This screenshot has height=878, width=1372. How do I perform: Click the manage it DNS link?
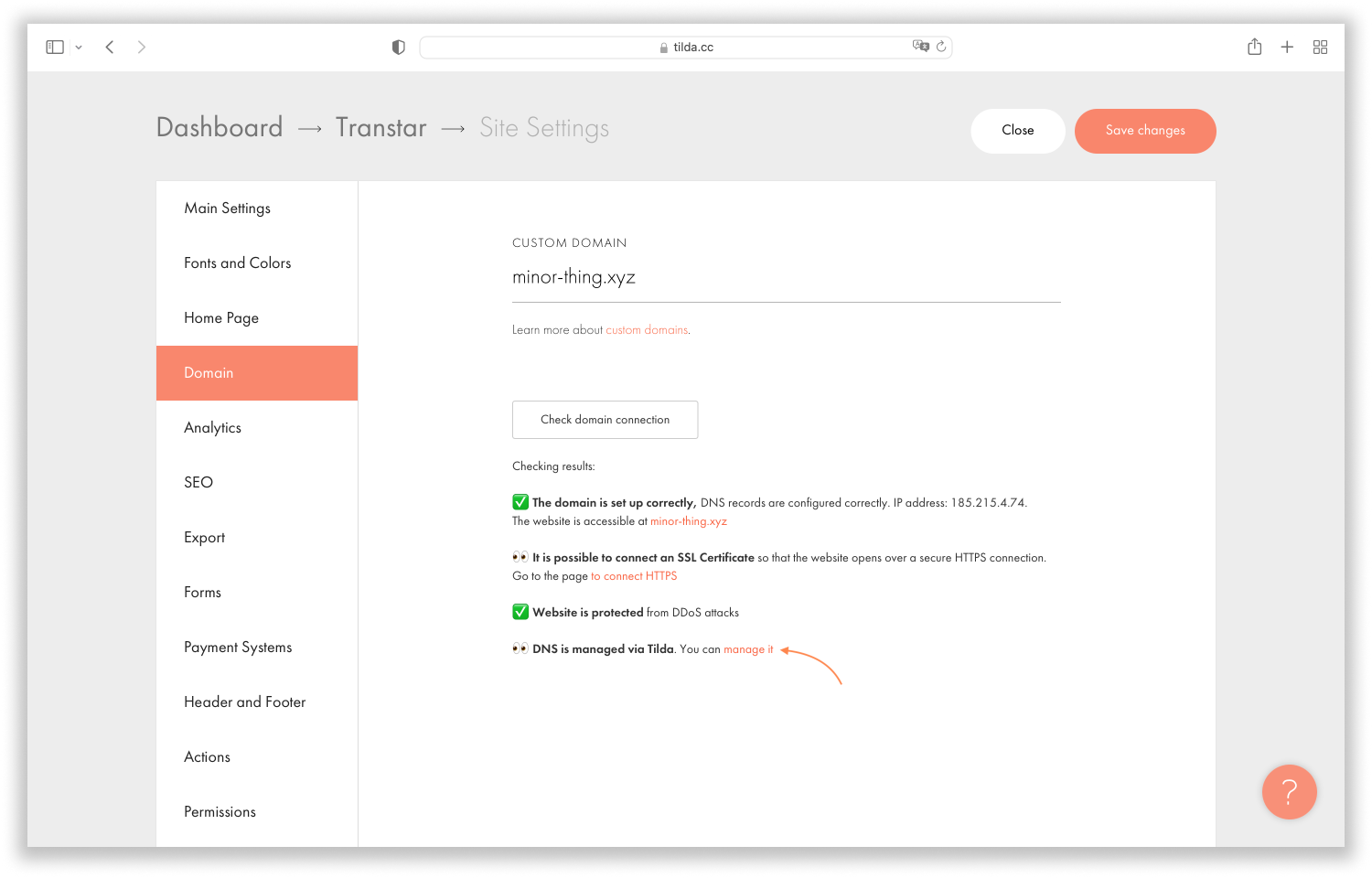pyautogui.click(x=747, y=648)
